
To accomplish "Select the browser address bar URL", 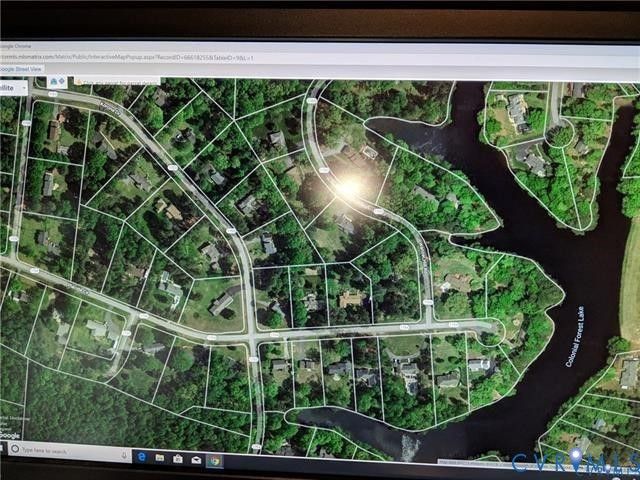I will click(120, 59).
